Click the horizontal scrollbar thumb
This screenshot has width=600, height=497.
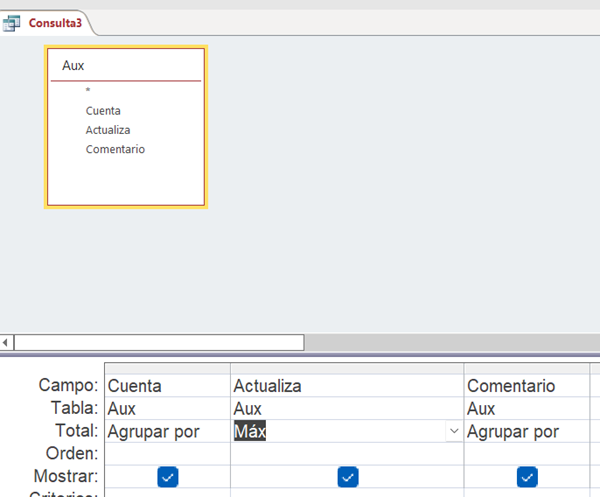pyautogui.click(x=159, y=342)
